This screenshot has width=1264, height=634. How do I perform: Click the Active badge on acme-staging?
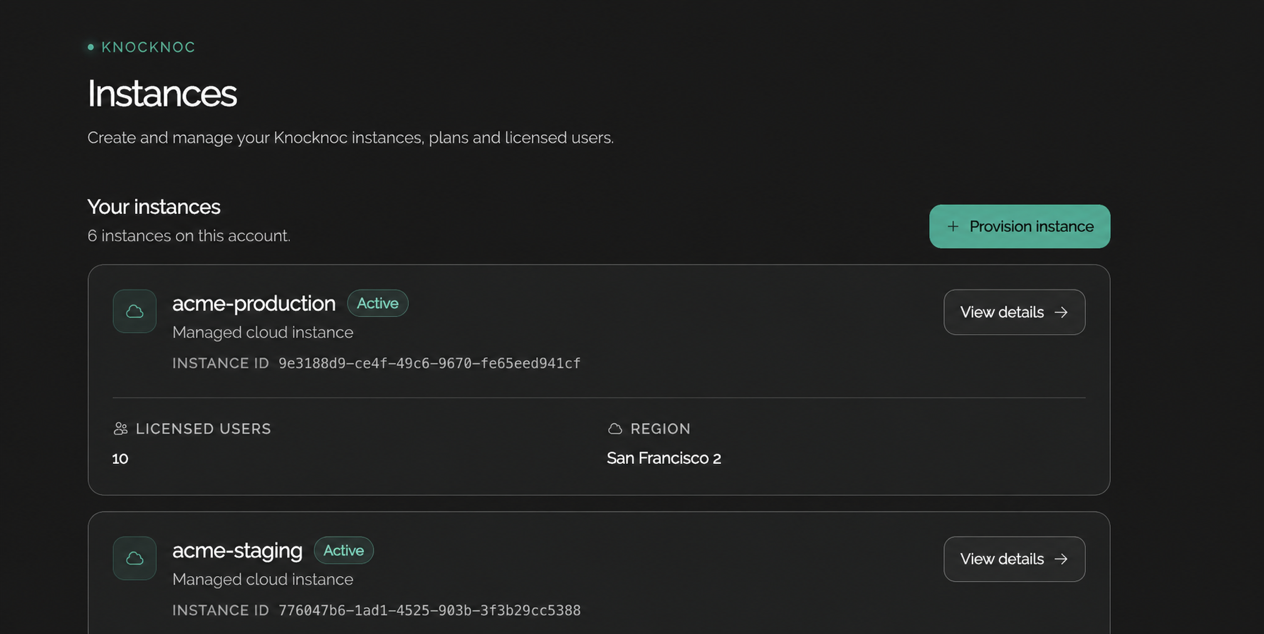click(344, 550)
